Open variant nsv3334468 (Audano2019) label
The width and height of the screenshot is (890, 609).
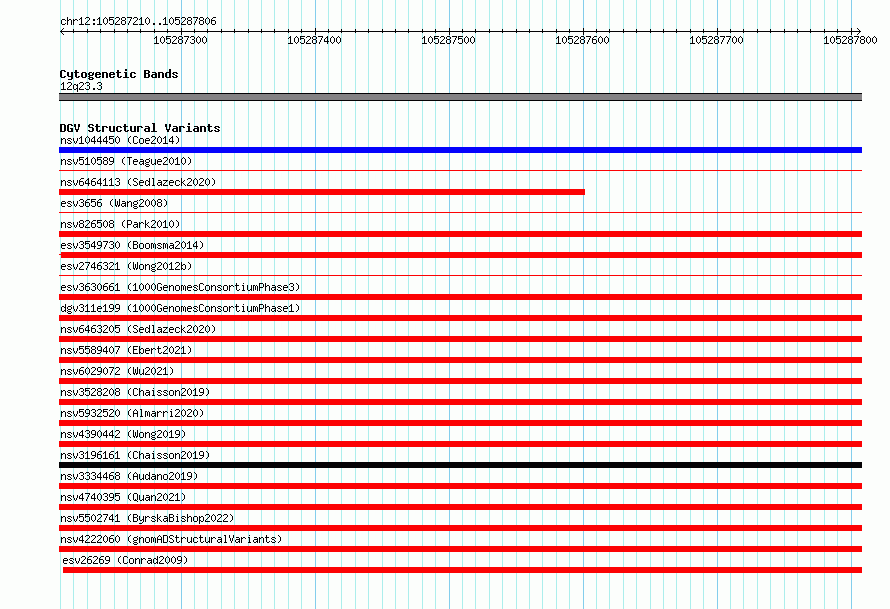(129, 476)
